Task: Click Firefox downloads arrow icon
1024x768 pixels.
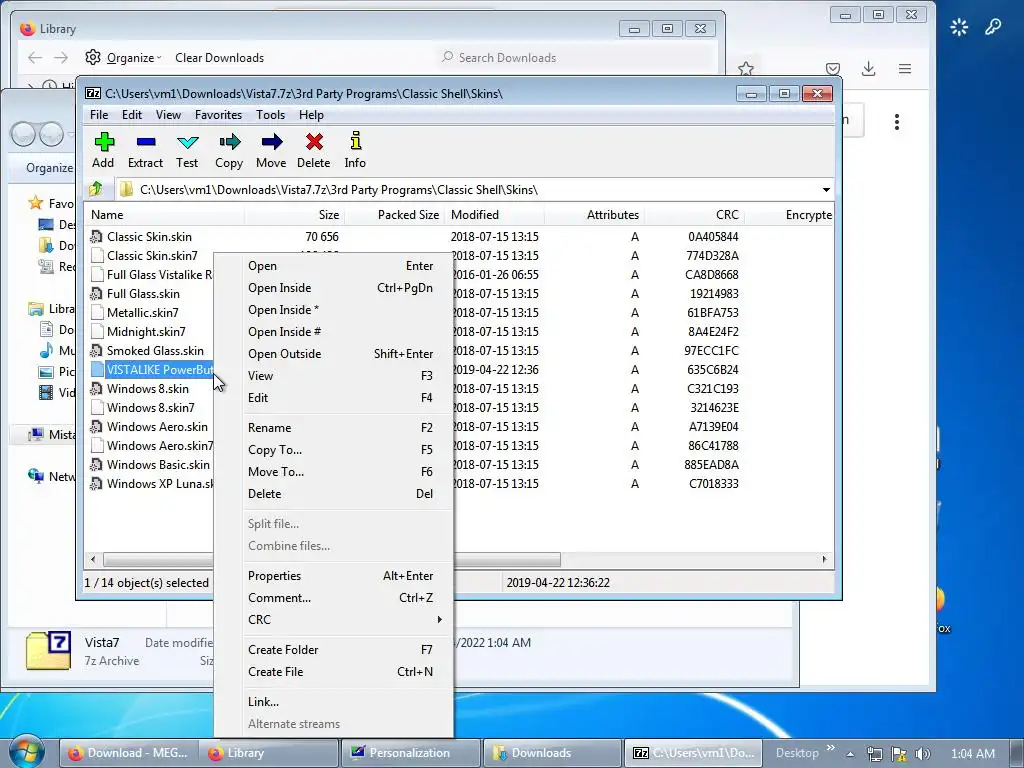Action: point(869,69)
